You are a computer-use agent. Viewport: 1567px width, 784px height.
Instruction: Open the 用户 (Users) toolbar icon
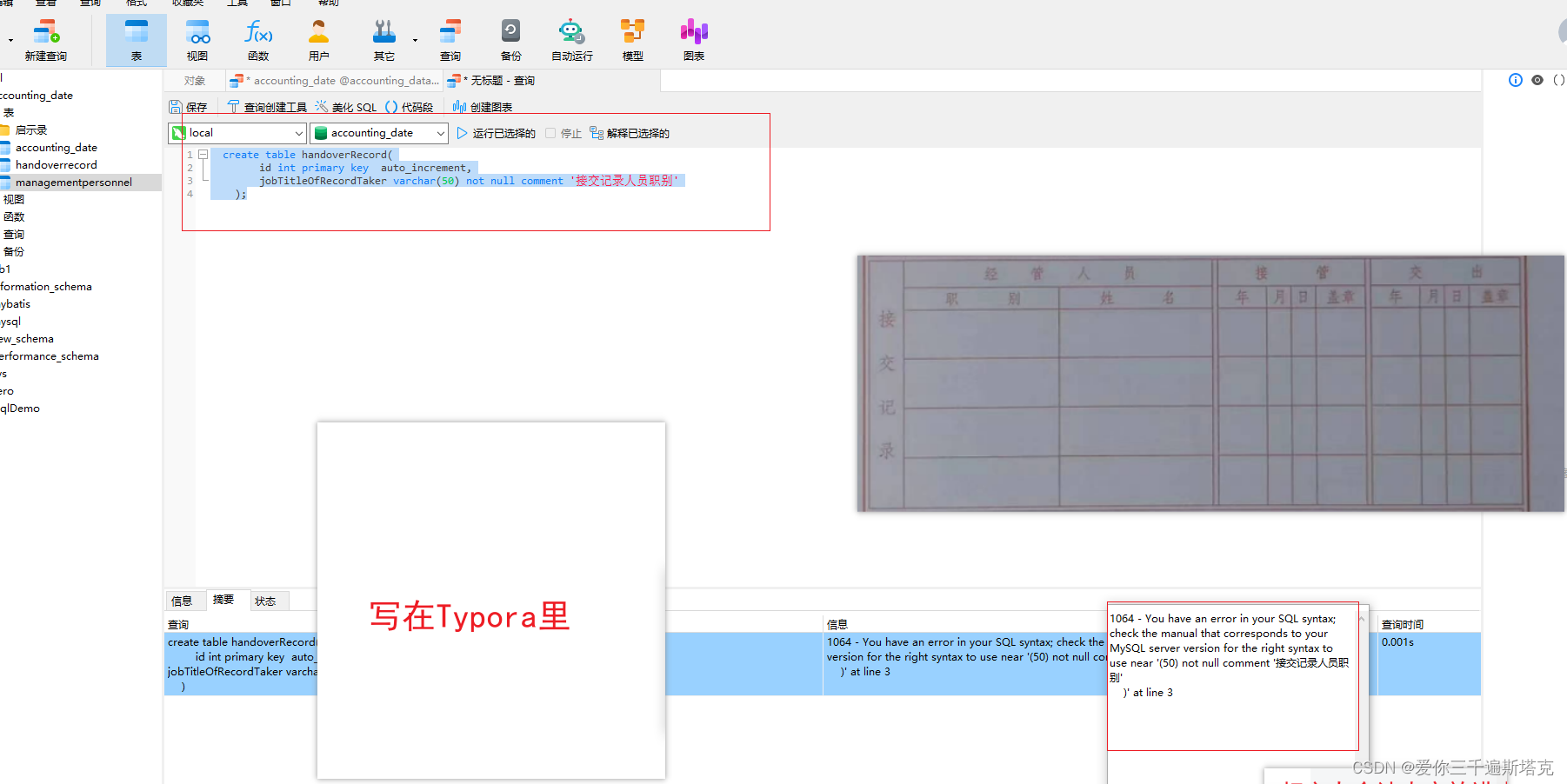pyautogui.click(x=319, y=39)
